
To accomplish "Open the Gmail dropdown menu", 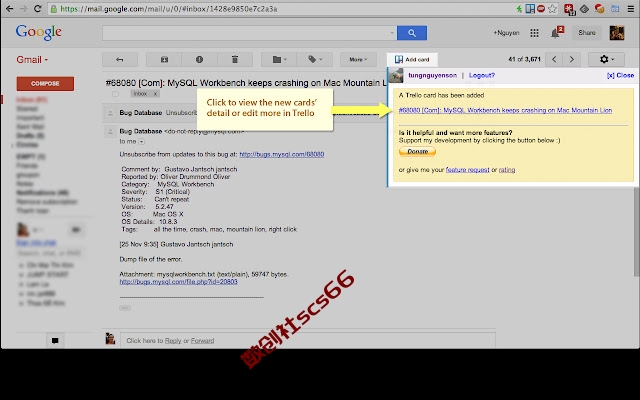I will [32, 60].
